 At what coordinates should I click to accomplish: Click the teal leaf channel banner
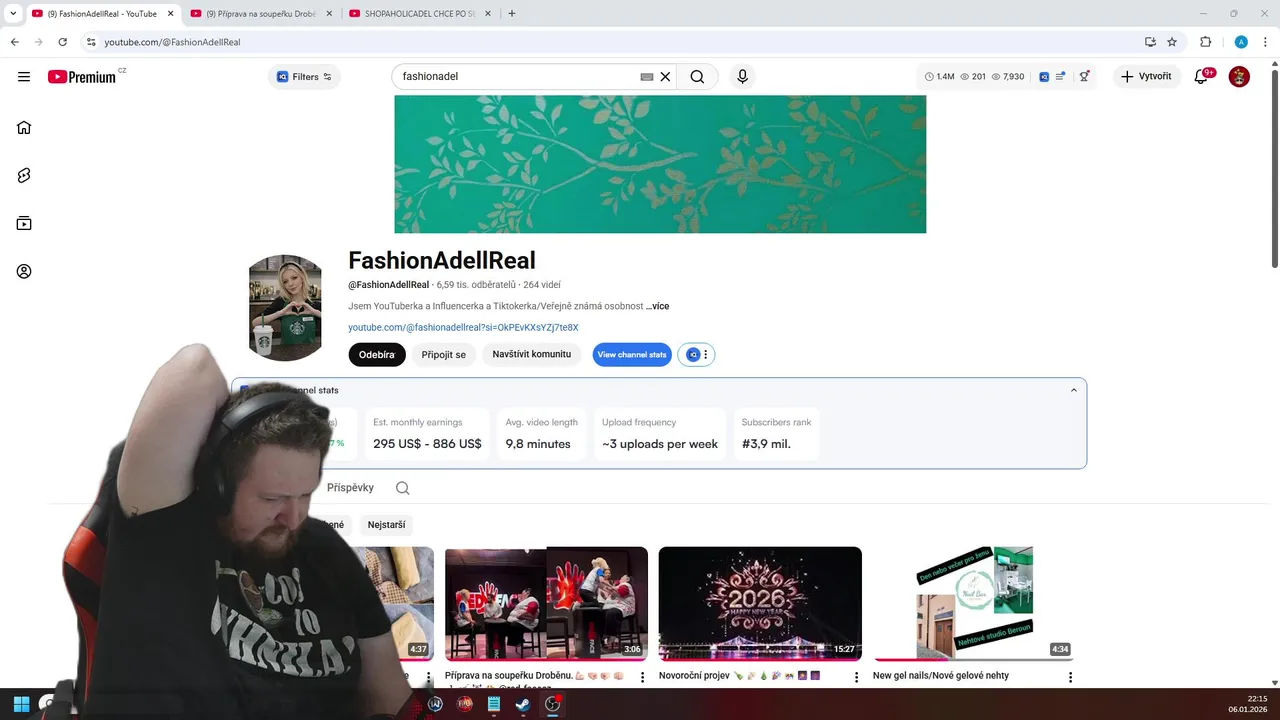660,164
